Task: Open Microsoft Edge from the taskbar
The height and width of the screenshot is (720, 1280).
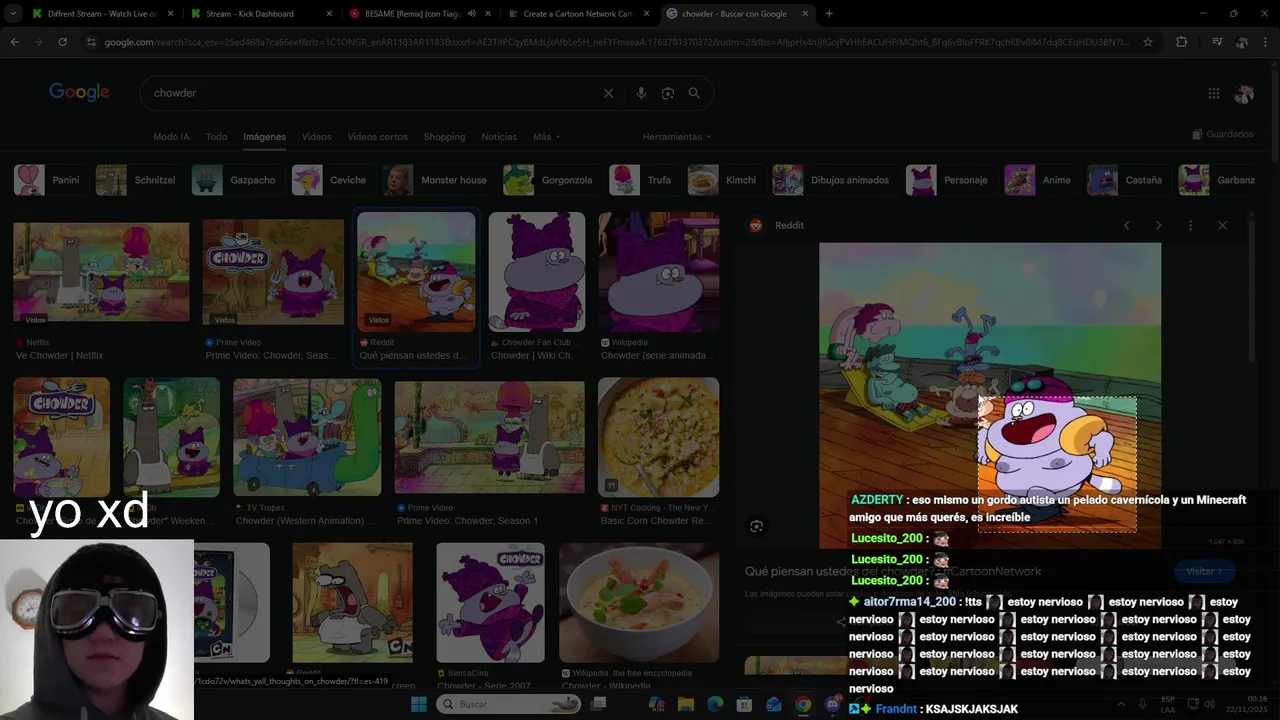Action: (x=715, y=704)
